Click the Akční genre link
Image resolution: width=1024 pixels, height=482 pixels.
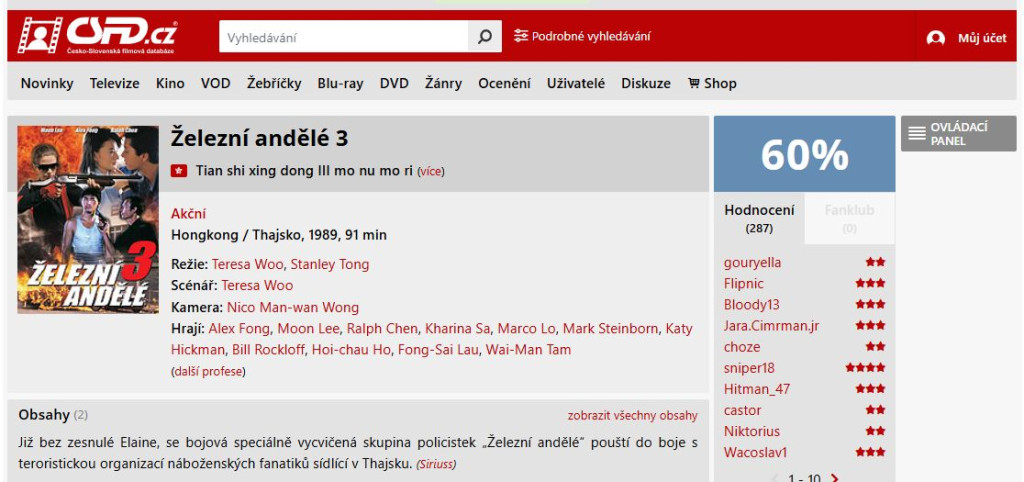pos(189,214)
